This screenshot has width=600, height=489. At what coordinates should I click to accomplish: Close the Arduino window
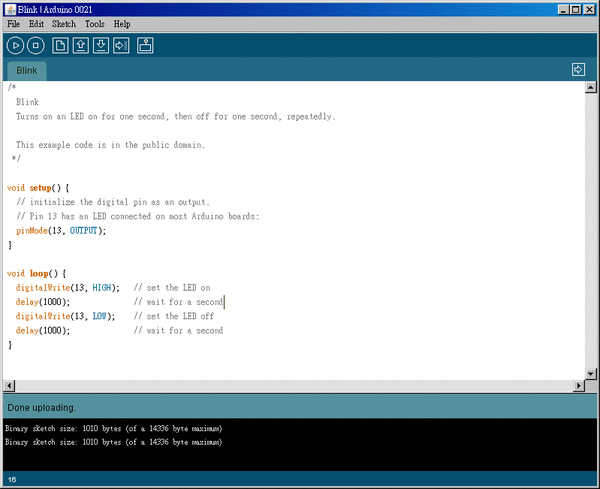click(589, 9)
